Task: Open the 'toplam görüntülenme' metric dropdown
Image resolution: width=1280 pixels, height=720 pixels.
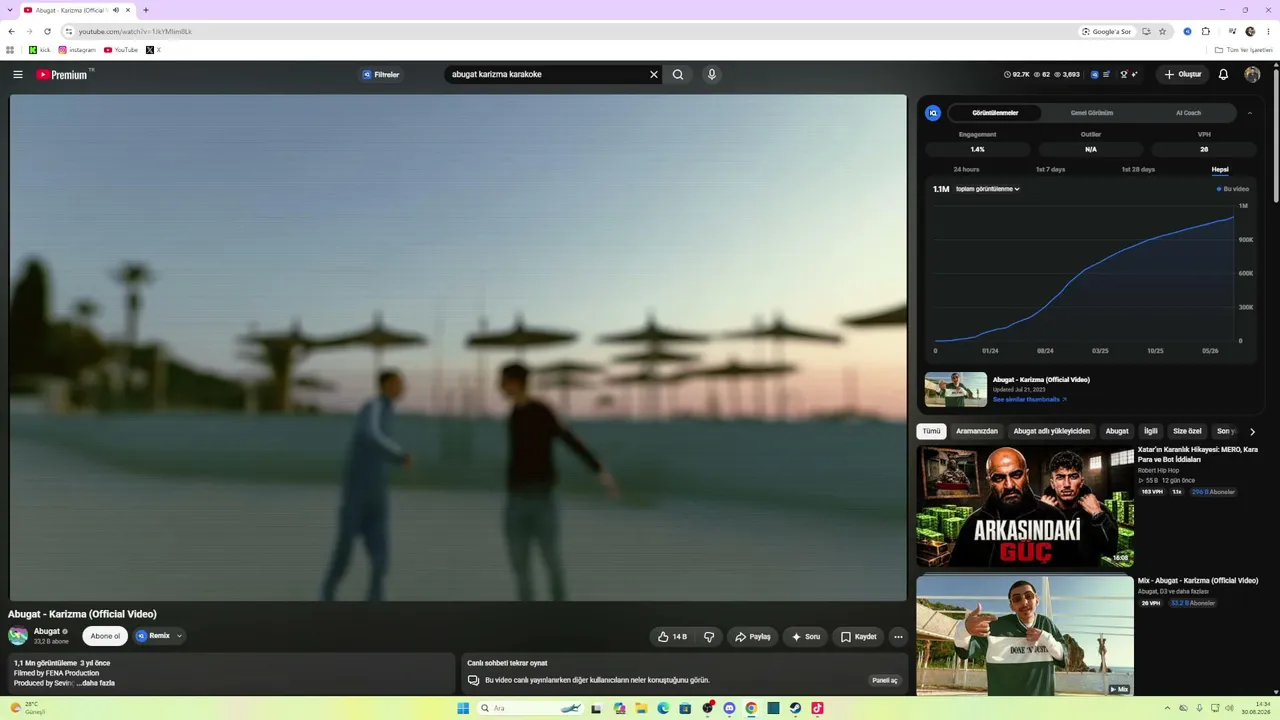Action: coord(987,189)
